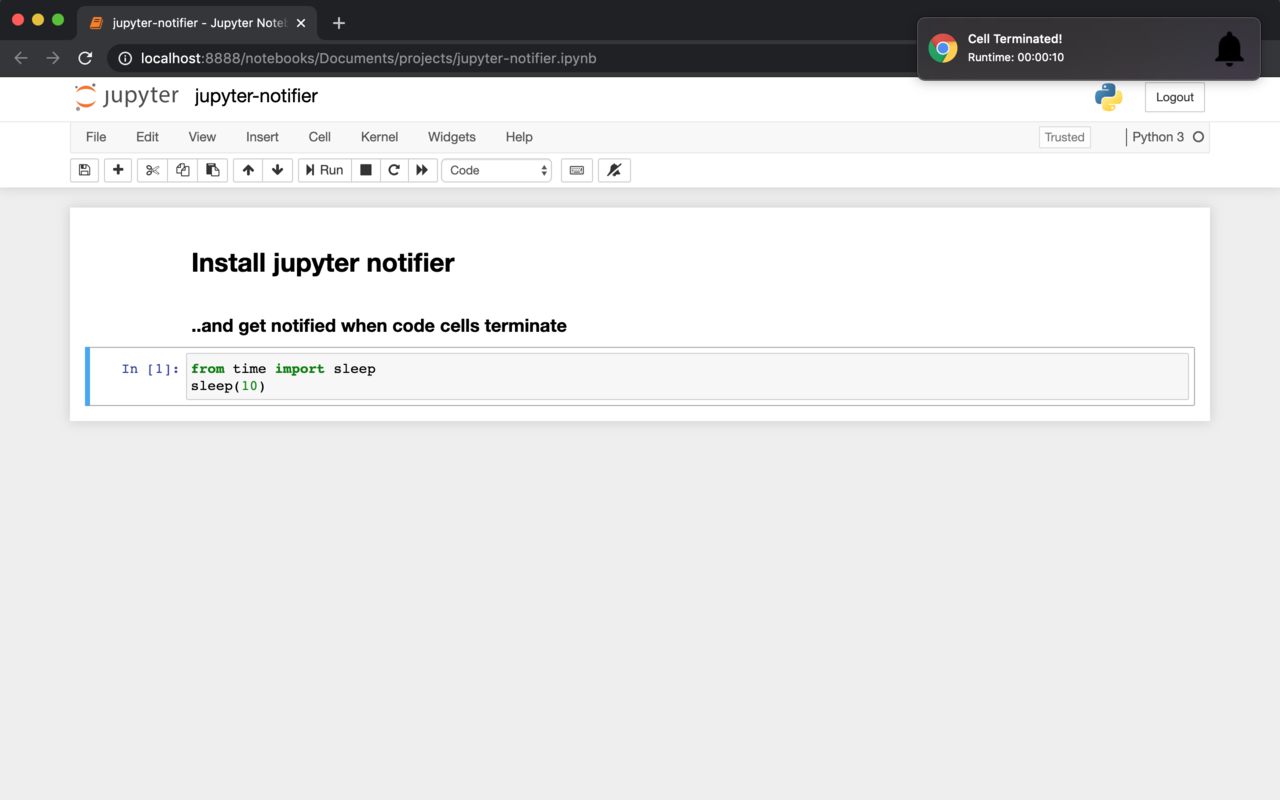This screenshot has height=800, width=1280.
Task: Interrupt the kernel with stop icon
Action: click(x=366, y=170)
